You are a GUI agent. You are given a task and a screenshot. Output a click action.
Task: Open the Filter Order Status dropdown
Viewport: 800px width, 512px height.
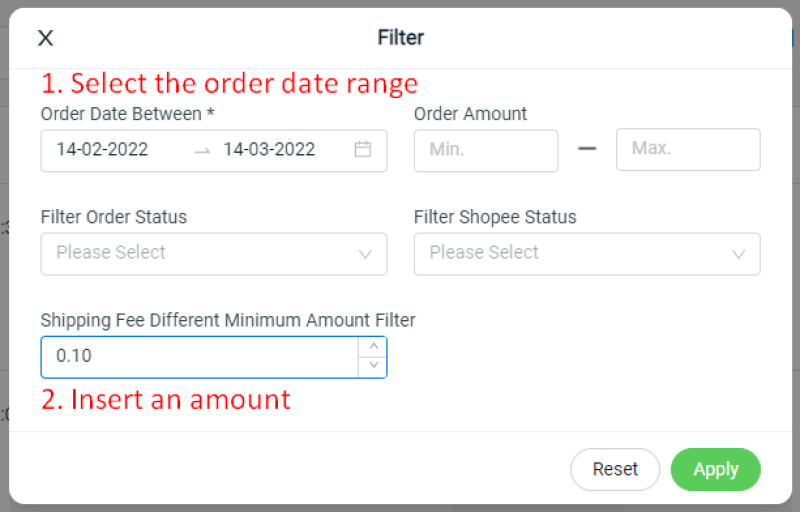click(214, 254)
